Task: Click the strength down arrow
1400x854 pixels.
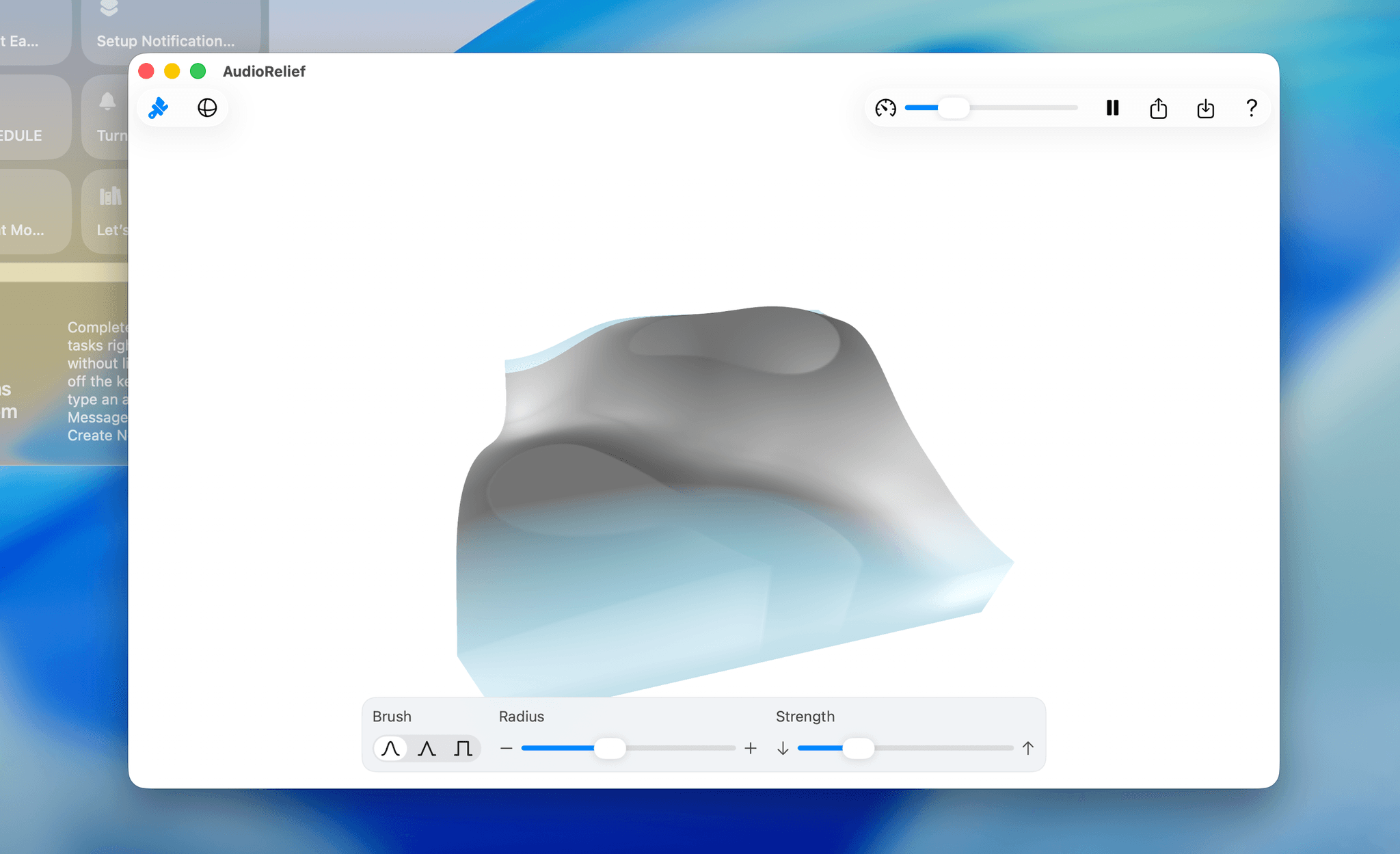Action: pyautogui.click(x=783, y=748)
